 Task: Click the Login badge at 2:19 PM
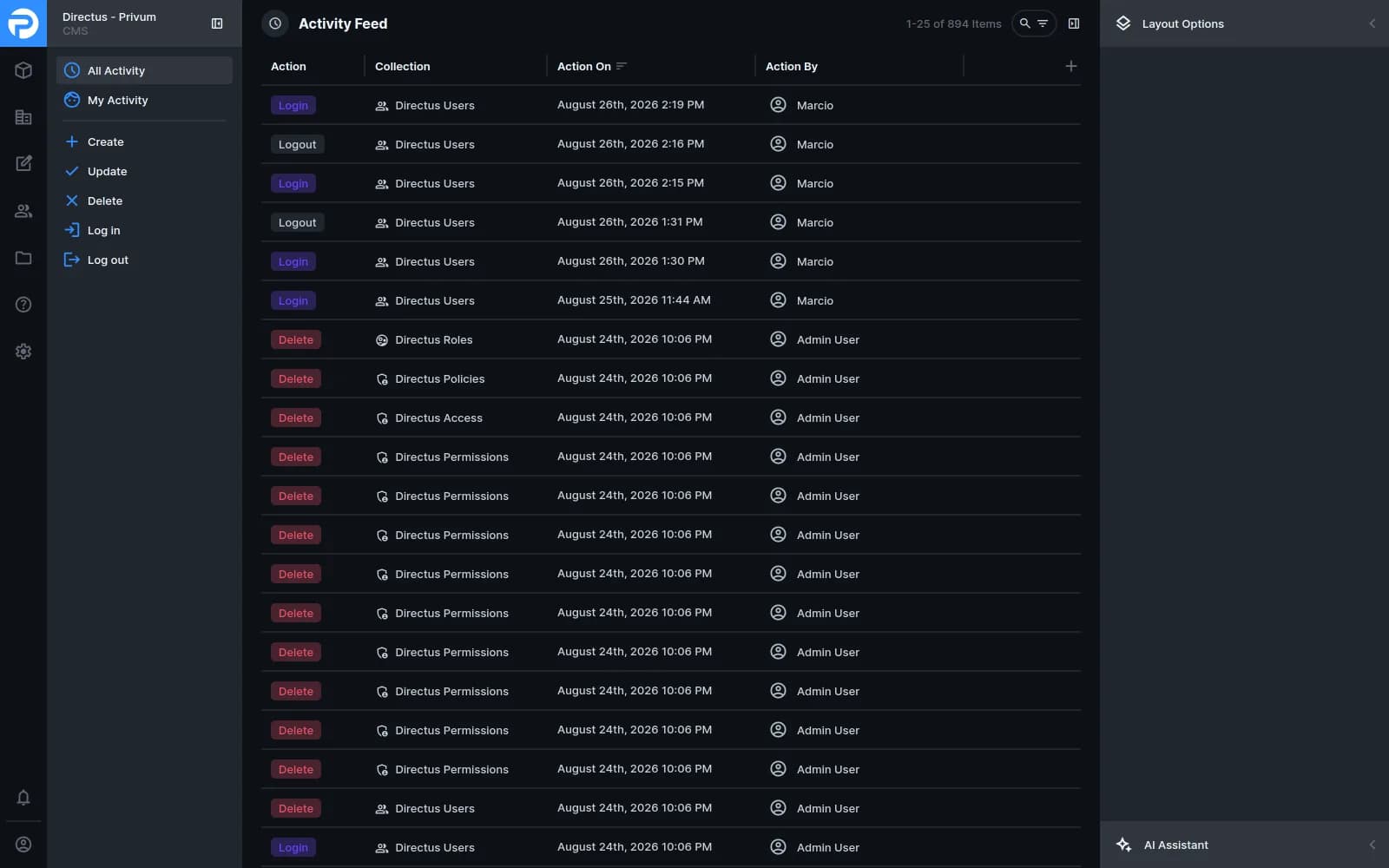click(293, 105)
